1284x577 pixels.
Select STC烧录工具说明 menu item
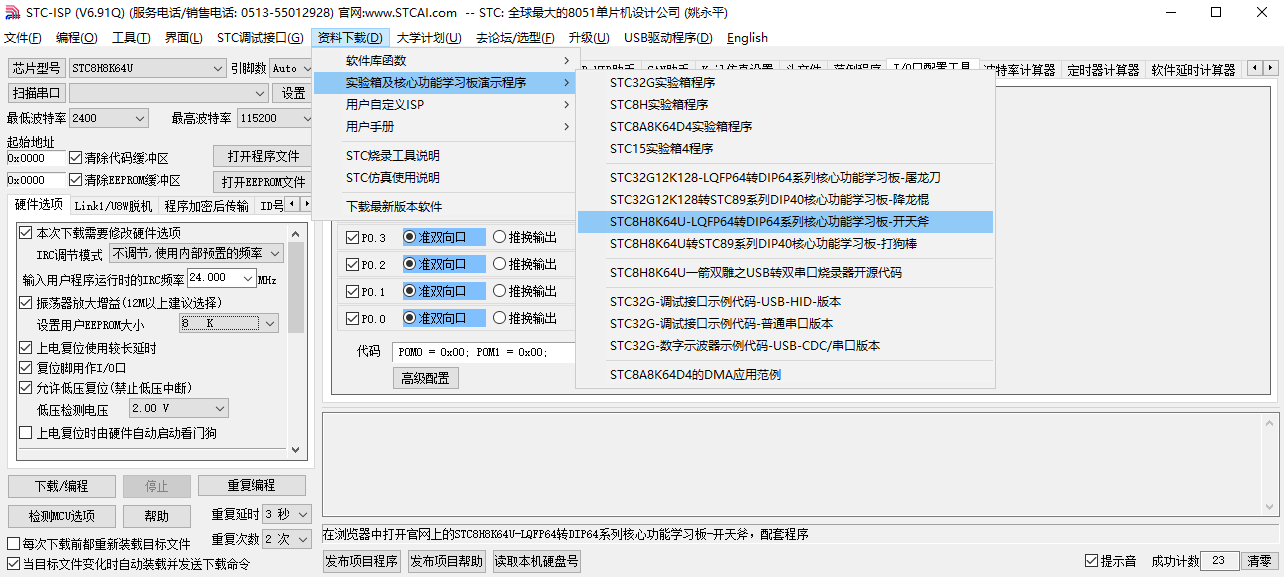(x=444, y=155)
